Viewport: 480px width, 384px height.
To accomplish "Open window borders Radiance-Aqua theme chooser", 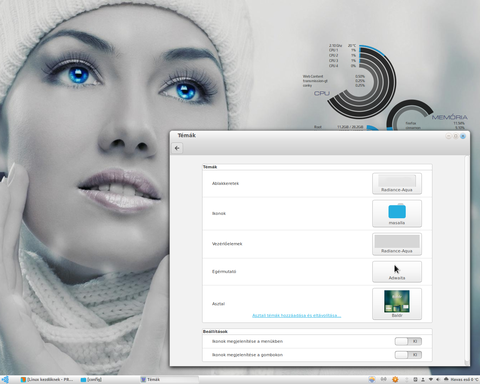I will coord(397,183).
